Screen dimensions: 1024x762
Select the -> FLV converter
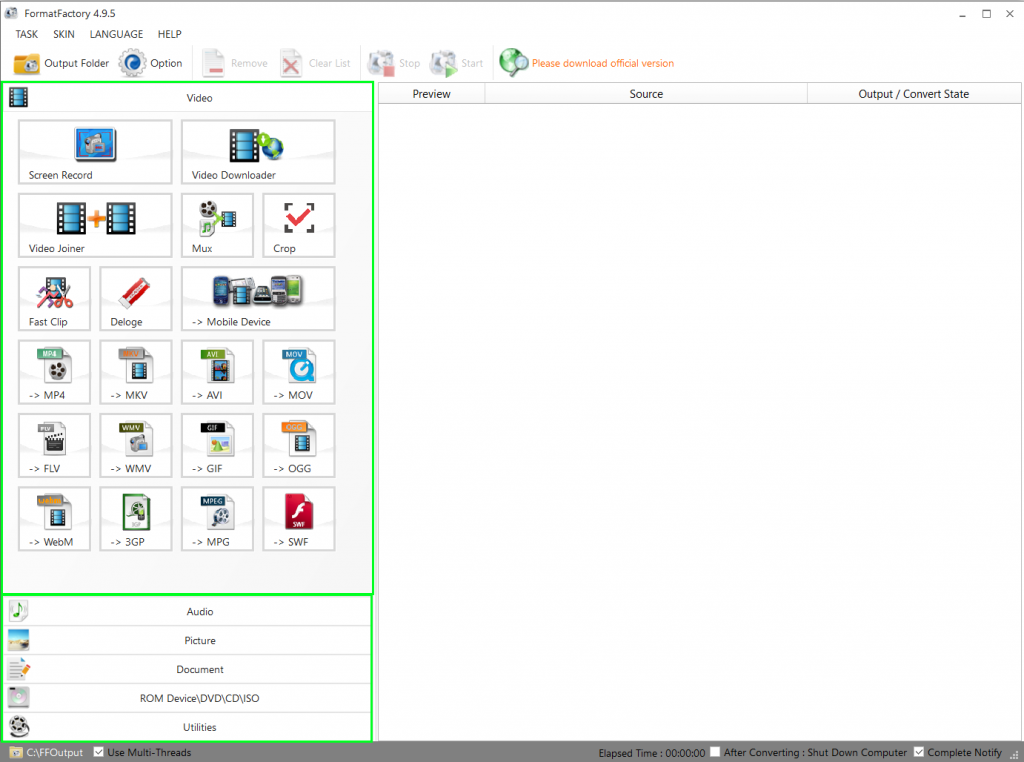[54, 445]
